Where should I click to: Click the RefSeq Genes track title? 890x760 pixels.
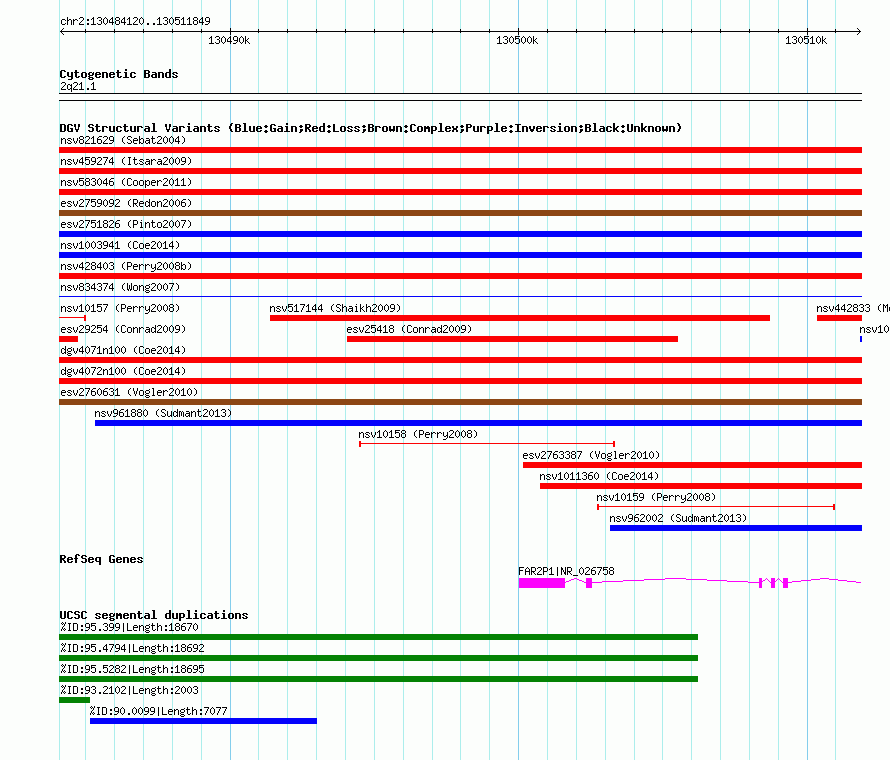(x=101, y=559)
